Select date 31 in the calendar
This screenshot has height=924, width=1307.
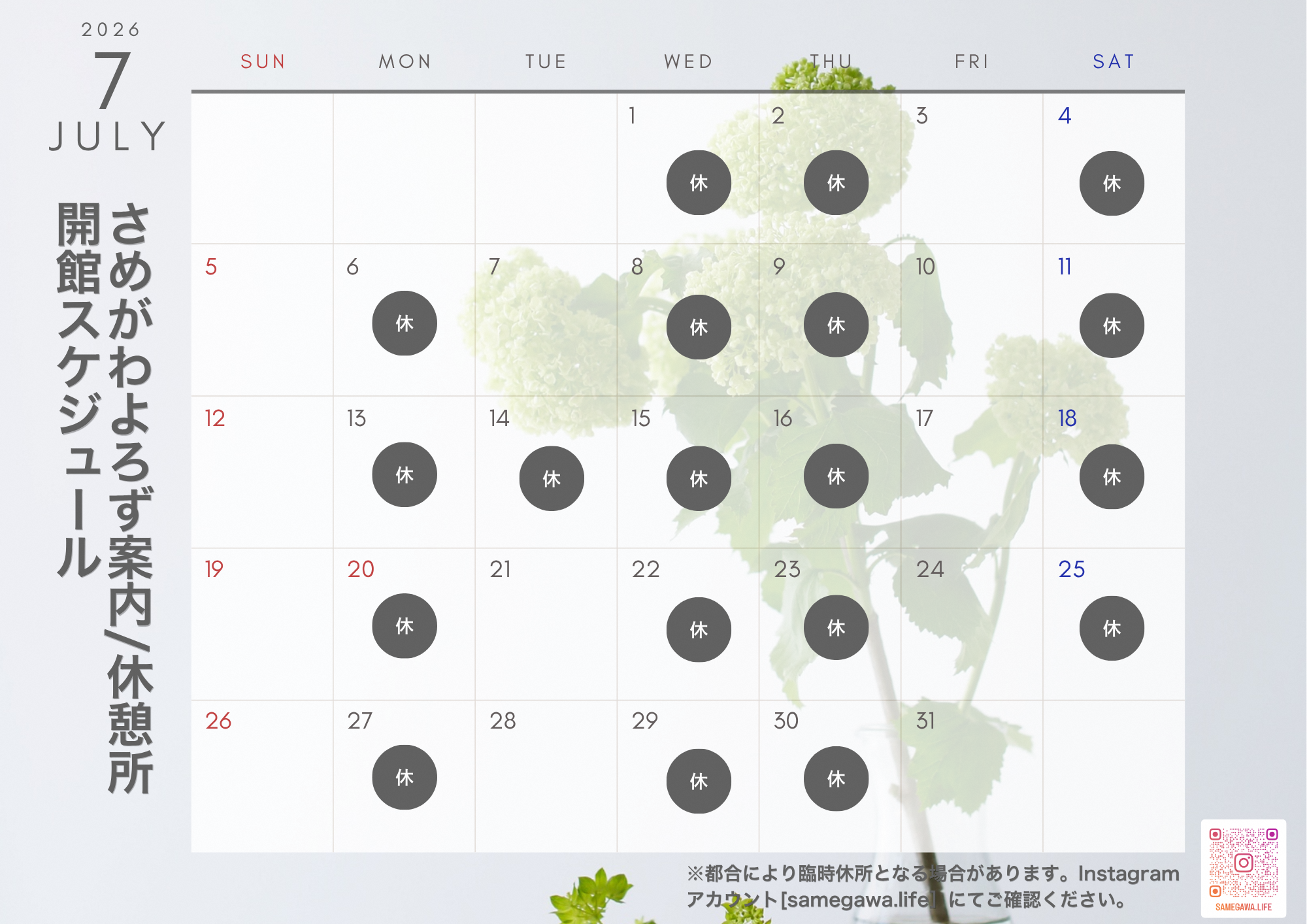(925, 721)
